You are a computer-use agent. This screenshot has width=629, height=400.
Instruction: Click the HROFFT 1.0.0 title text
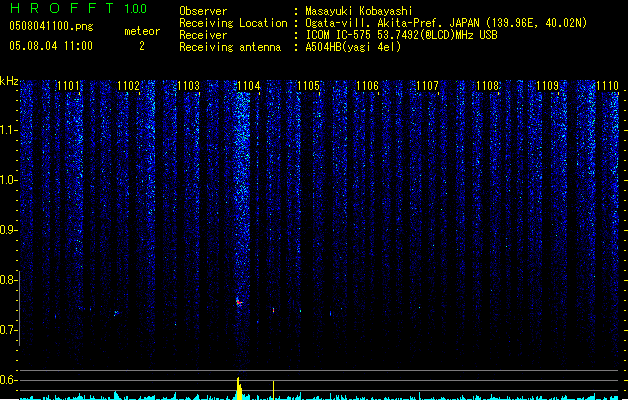pyautogui.click(x=79, y=8)
